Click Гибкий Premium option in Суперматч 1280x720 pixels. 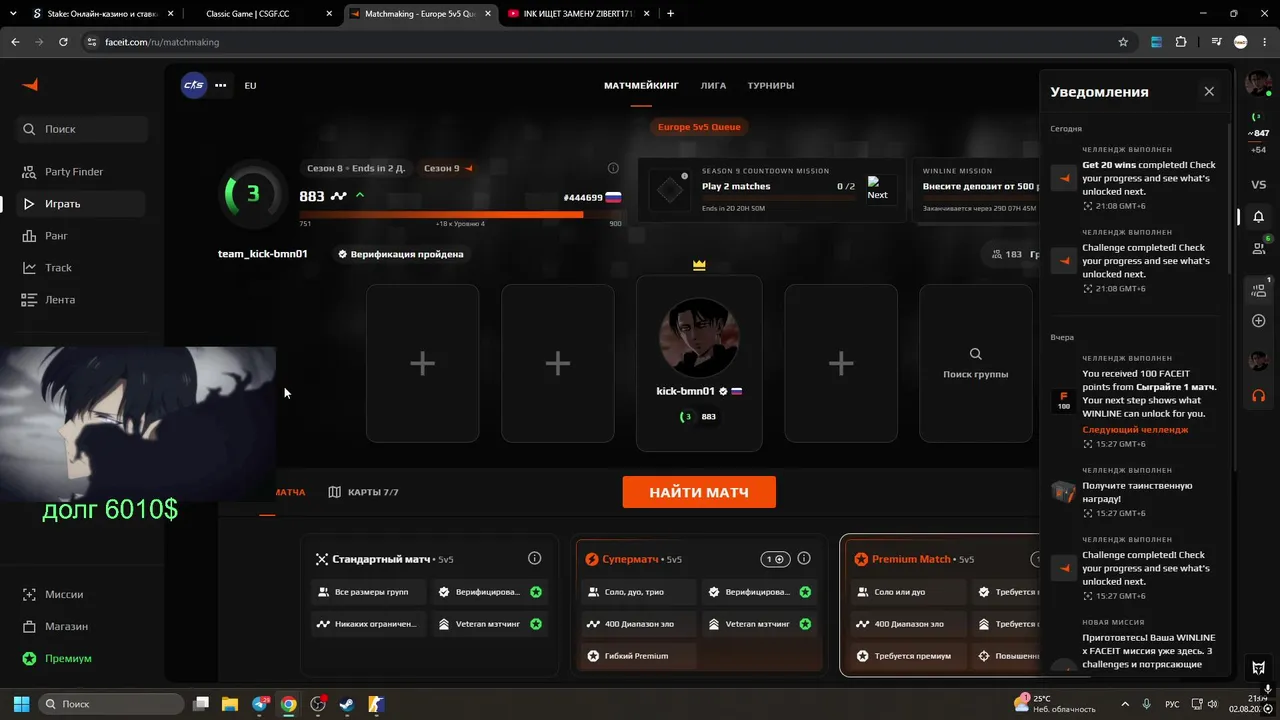tap(638, 656)
